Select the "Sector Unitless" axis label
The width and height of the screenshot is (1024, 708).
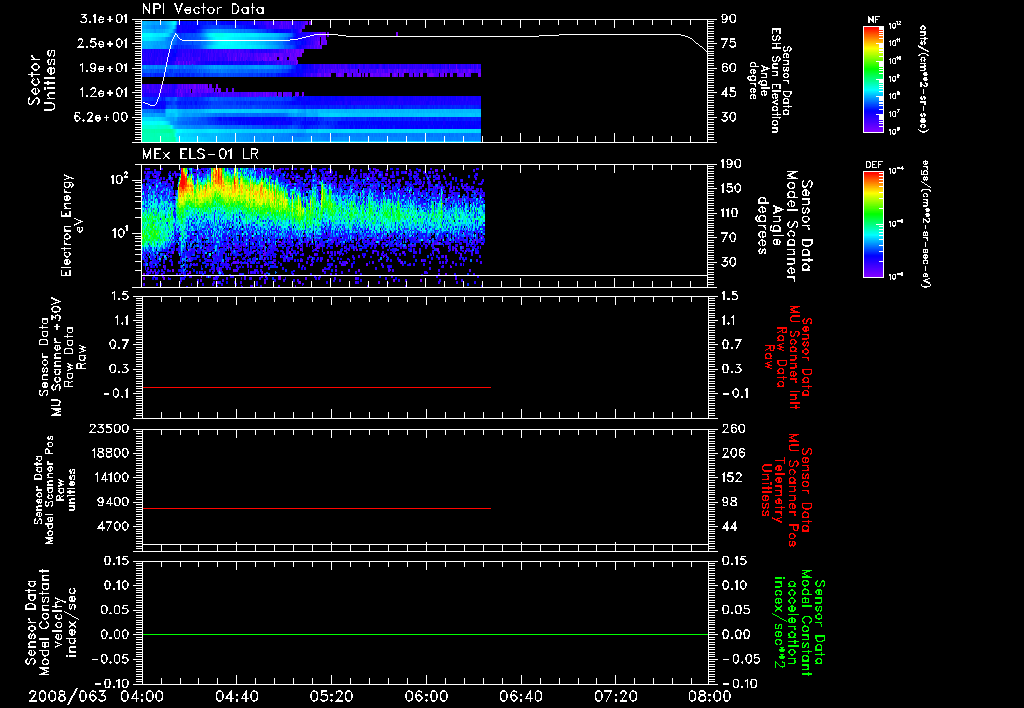click(41, 80)
